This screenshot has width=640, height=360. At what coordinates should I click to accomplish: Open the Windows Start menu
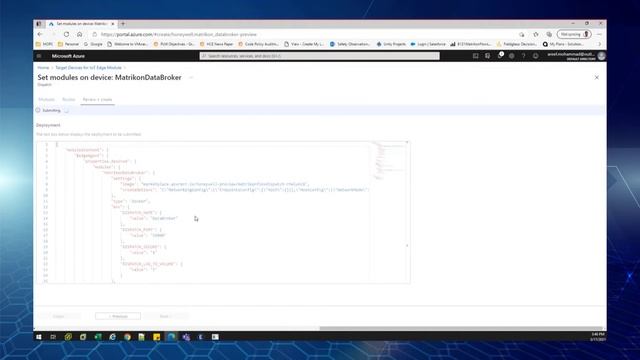pos(39,337)
